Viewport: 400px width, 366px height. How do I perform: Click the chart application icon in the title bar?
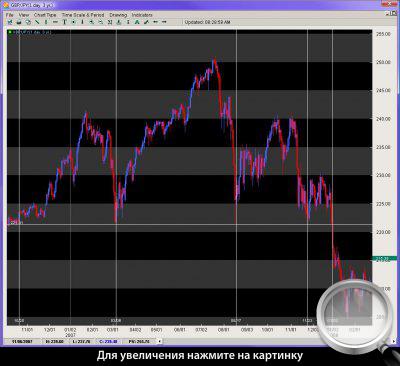coord(6,5)
